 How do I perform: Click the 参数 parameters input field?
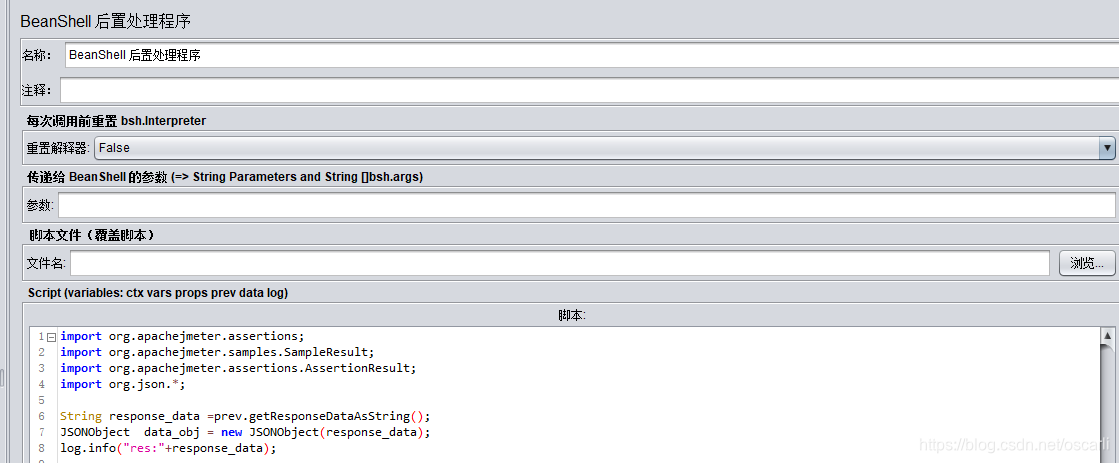(587, 205)
